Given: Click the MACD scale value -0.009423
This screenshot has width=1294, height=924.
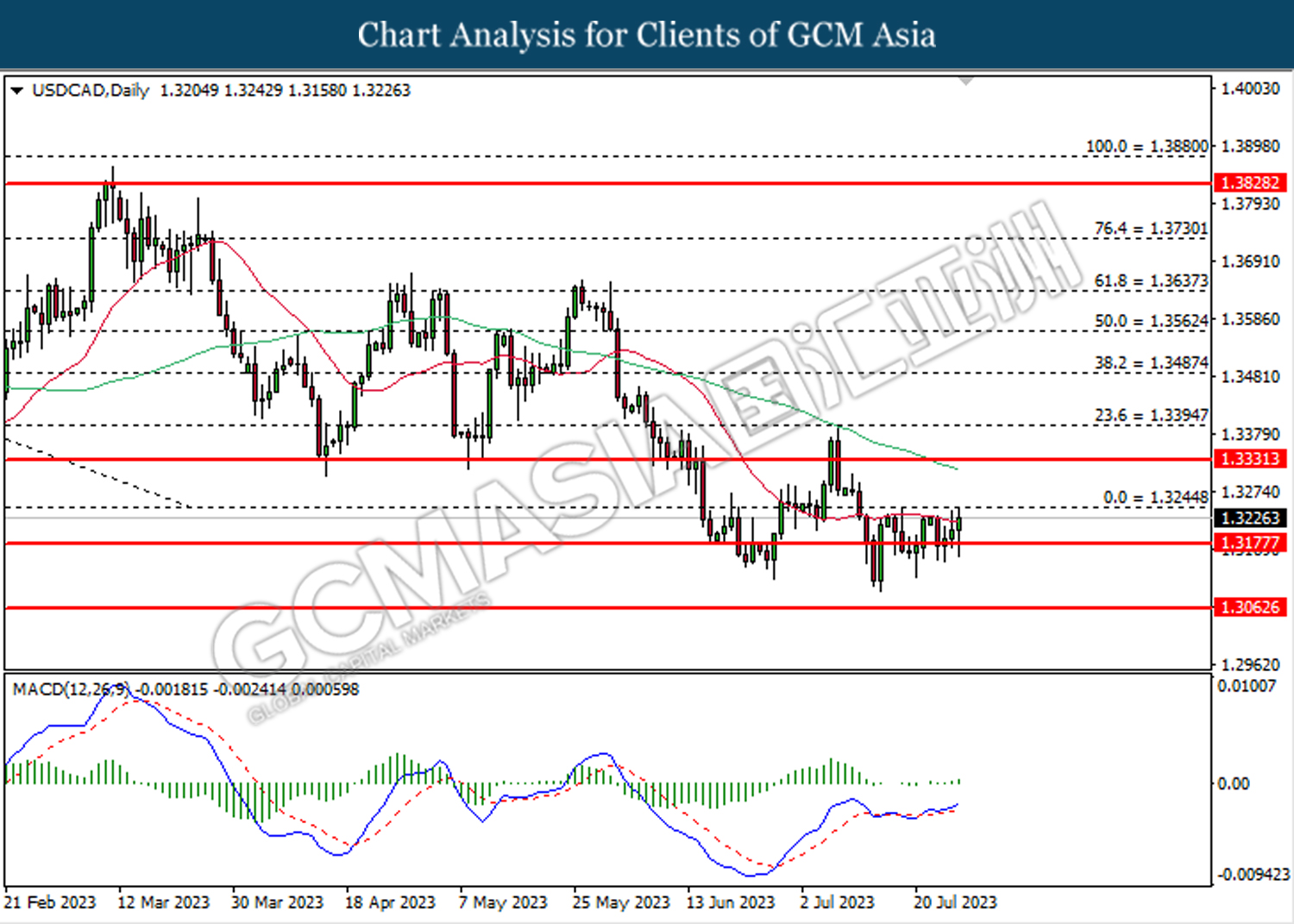Looking at the screenshot, I should pyautogui.click(x=1253, y=875).
